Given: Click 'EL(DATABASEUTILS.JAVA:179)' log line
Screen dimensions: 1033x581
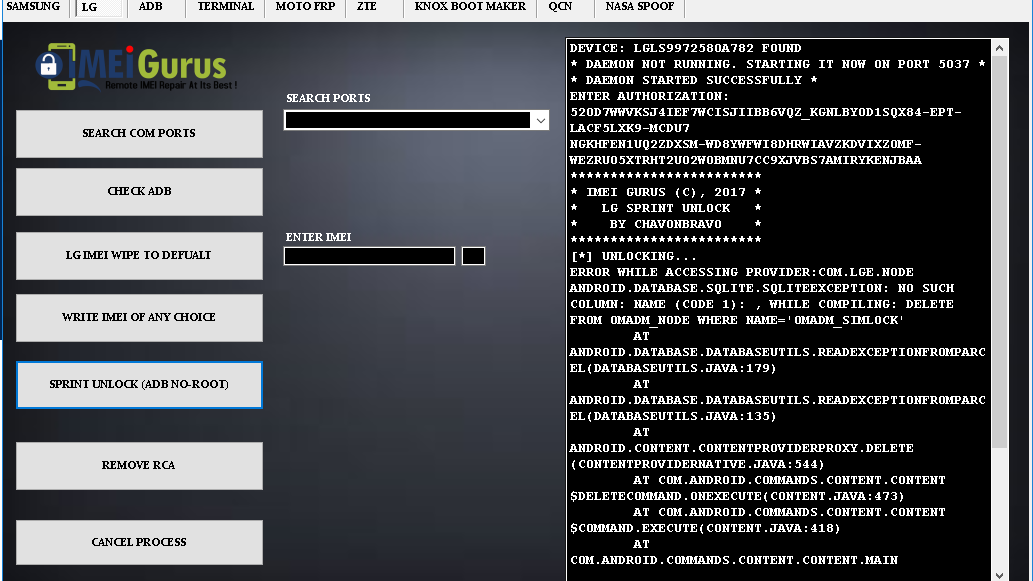Looking at the screenshot, I should click(x=673, y=368).
